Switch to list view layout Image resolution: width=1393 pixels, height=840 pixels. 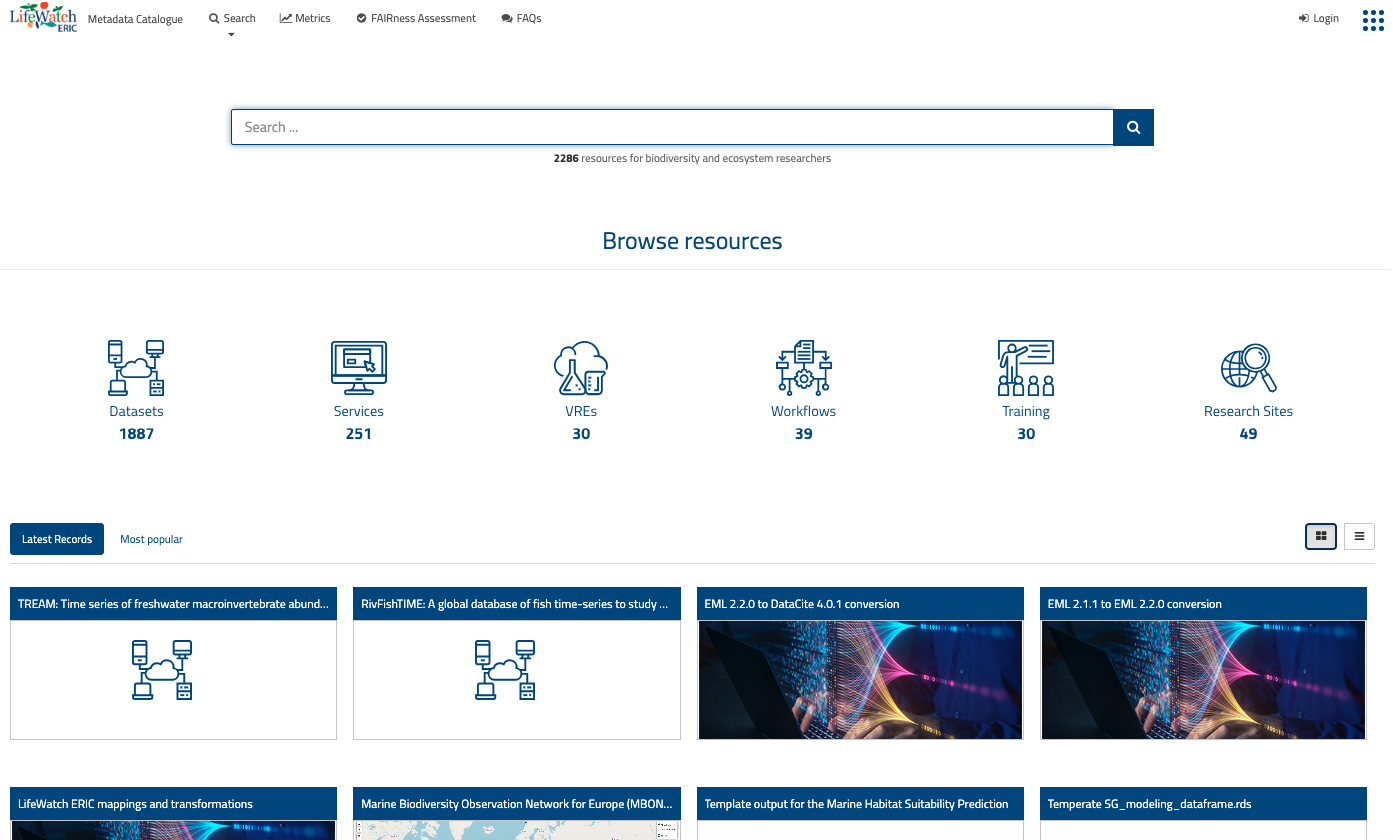click(1359, 537)
